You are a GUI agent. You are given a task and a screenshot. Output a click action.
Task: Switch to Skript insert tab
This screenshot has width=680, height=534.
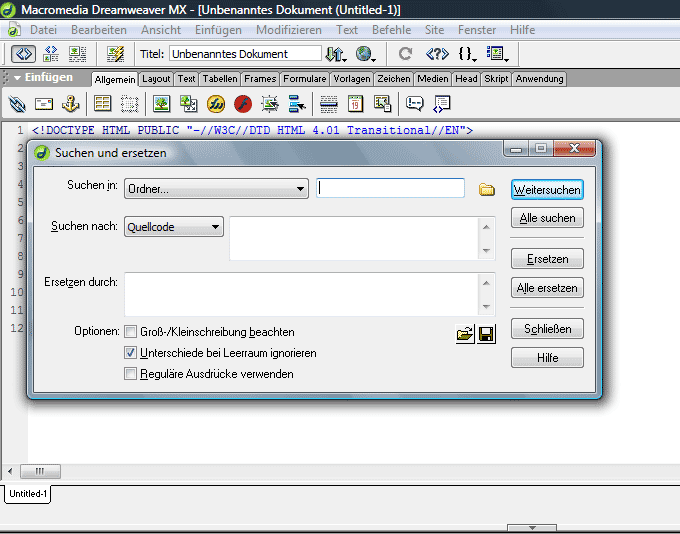pyautogui.click(x=496, y=79)
